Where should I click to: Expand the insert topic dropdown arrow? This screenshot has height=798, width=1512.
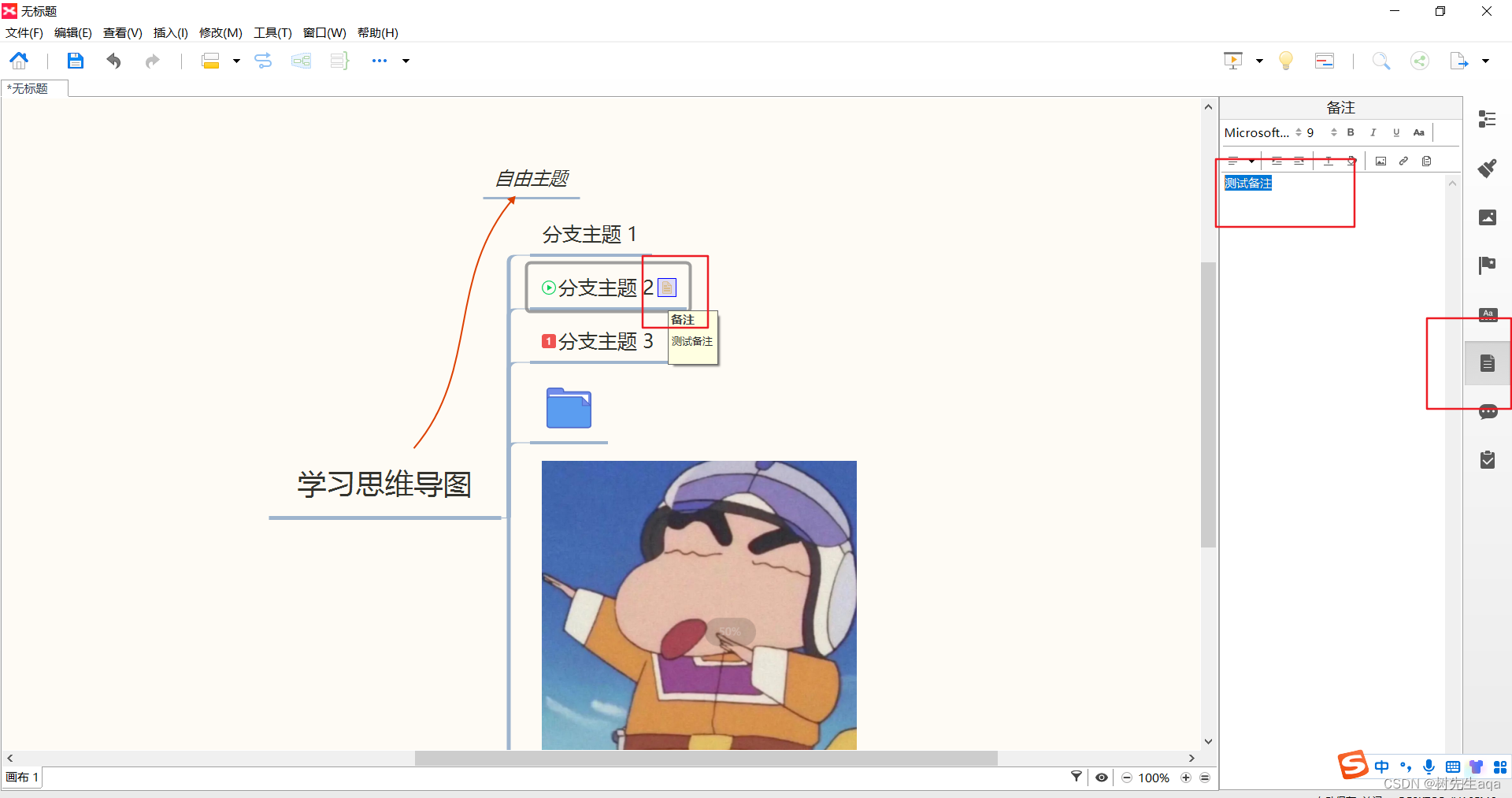236,61
